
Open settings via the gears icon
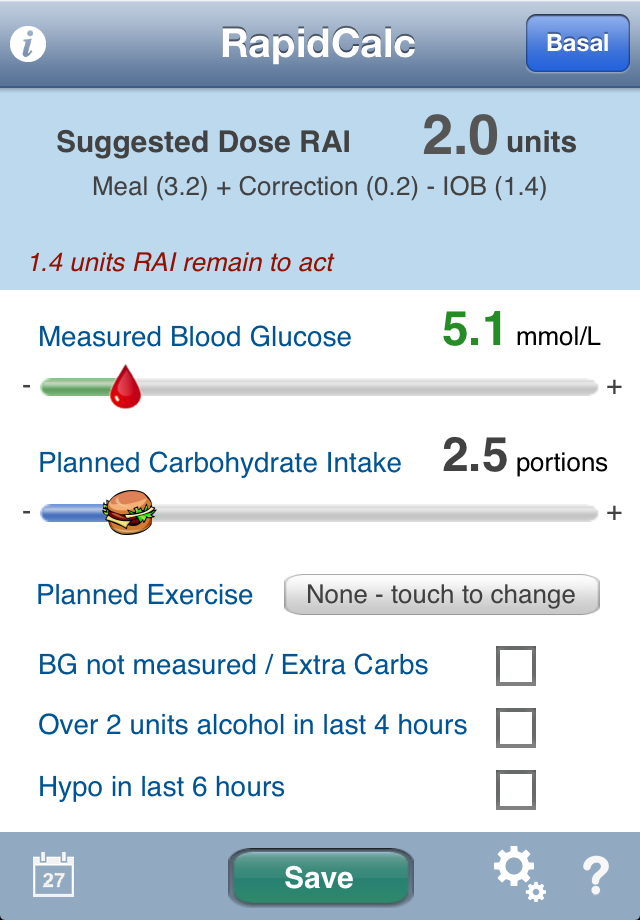[x=519, y=873]
